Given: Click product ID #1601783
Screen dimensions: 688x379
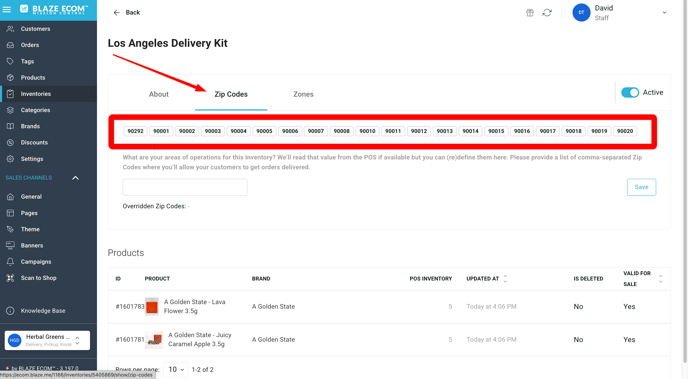Looking at the screenshot, I should tap(130, 307).
